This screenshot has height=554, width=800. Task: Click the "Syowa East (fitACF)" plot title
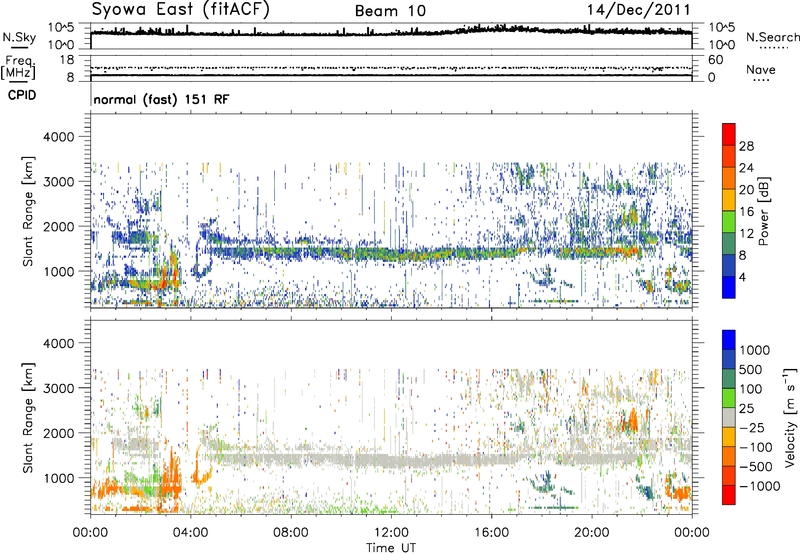pyautogui.click(x=180, y=9)
